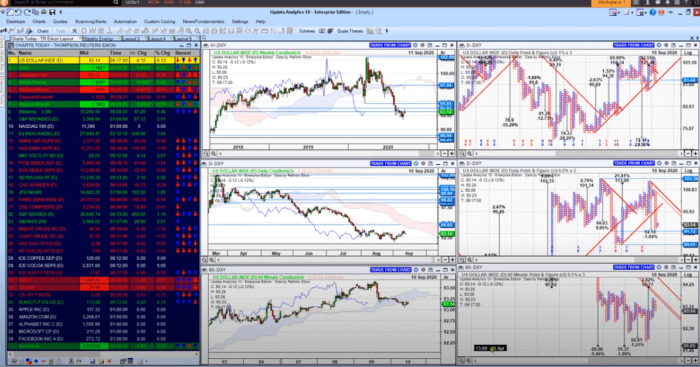Click the undo arrow icon
The image size is (700, 367).
click(x=18, y=12)
